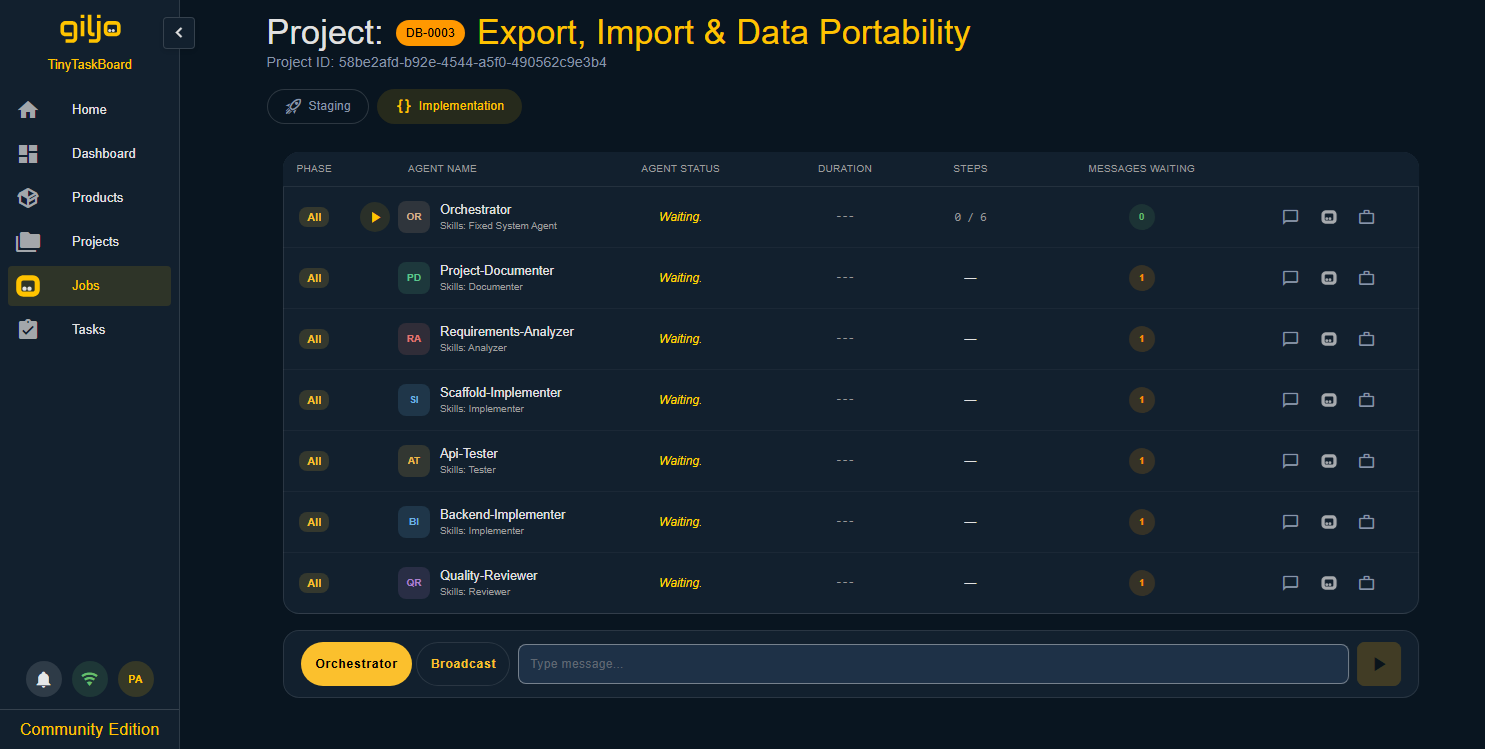Click the SI avatar badge
This screenshot has height=749, width=1485.
click(x=414, y=400)
